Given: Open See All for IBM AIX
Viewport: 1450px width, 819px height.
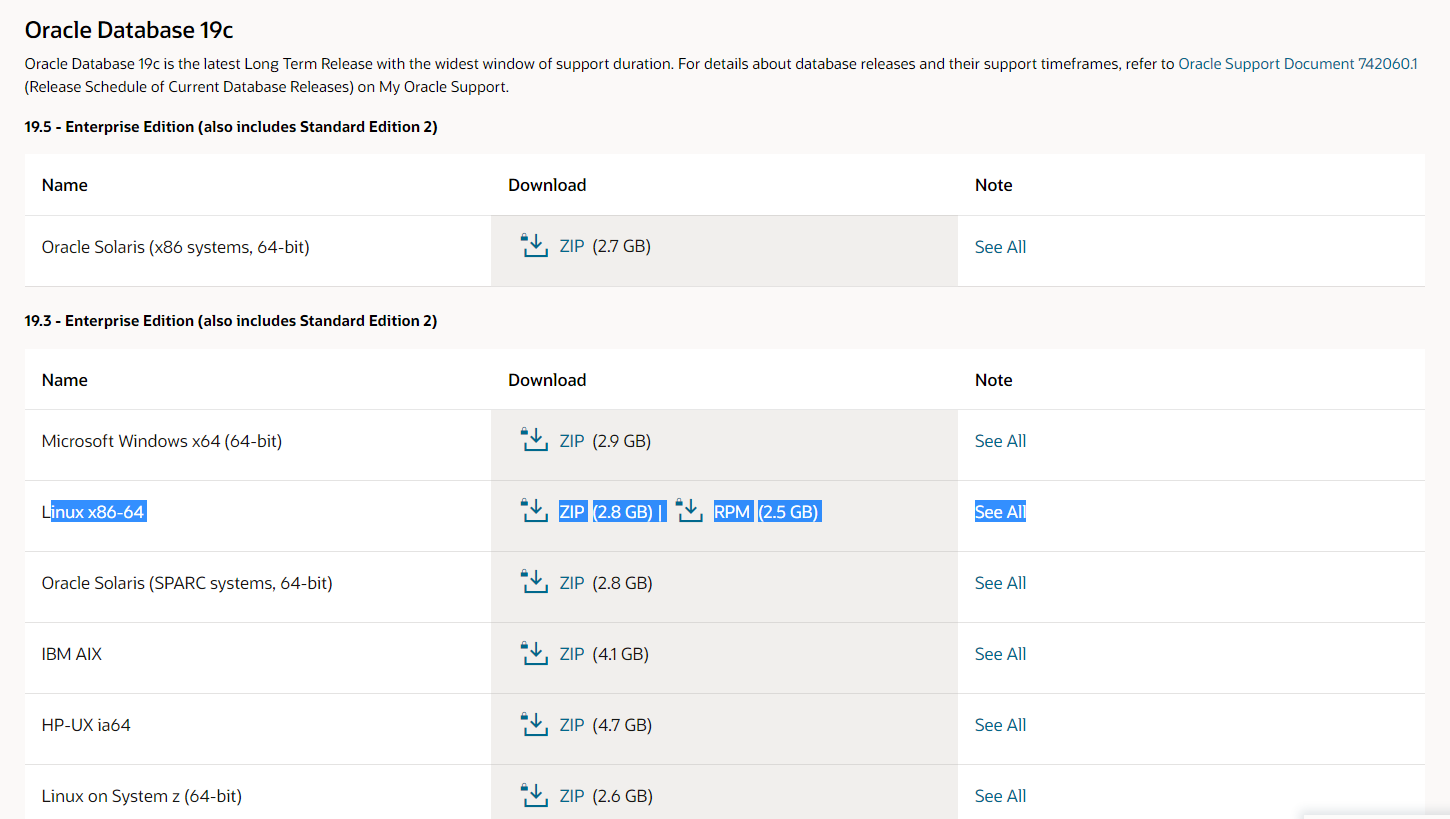Looking at the screenshot, I should pyautogui.click(x=1000, y=653).
